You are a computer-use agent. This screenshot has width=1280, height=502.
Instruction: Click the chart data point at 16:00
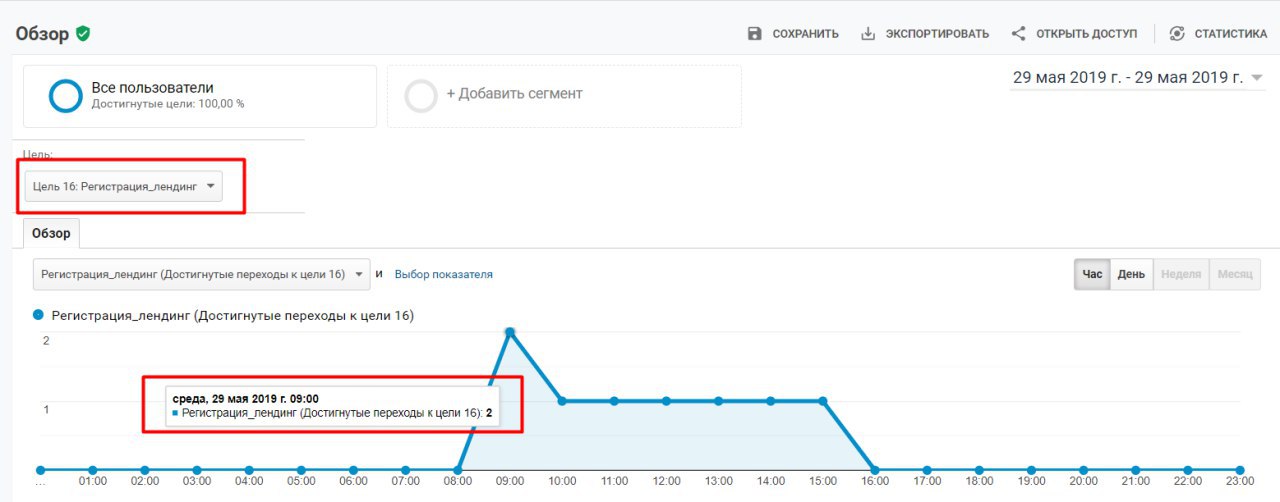click(x=875, y=470)
